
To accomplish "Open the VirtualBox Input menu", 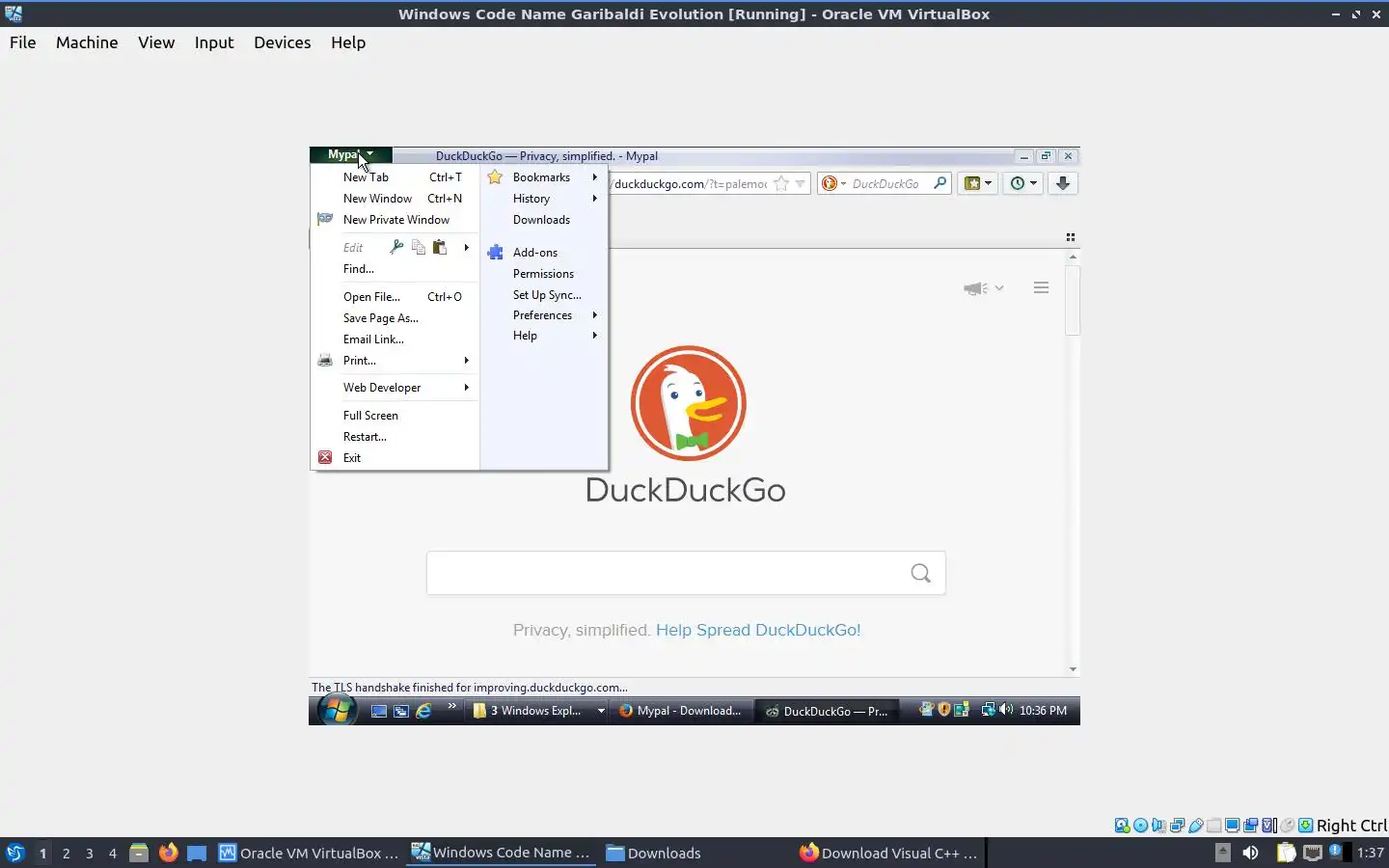I will point(214,42).
